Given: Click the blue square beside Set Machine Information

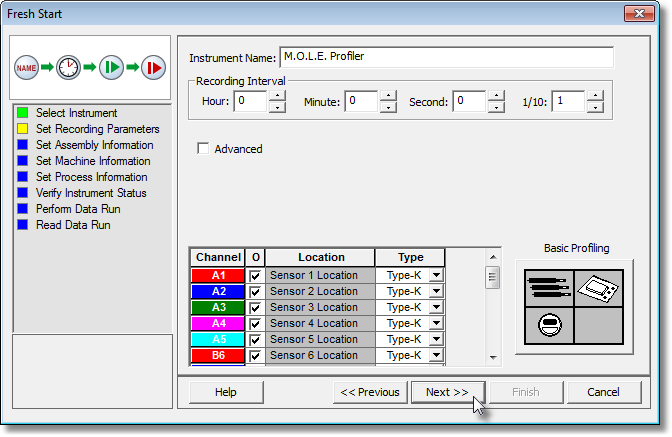Looking at the screenshot, I should tap(23, 161).
